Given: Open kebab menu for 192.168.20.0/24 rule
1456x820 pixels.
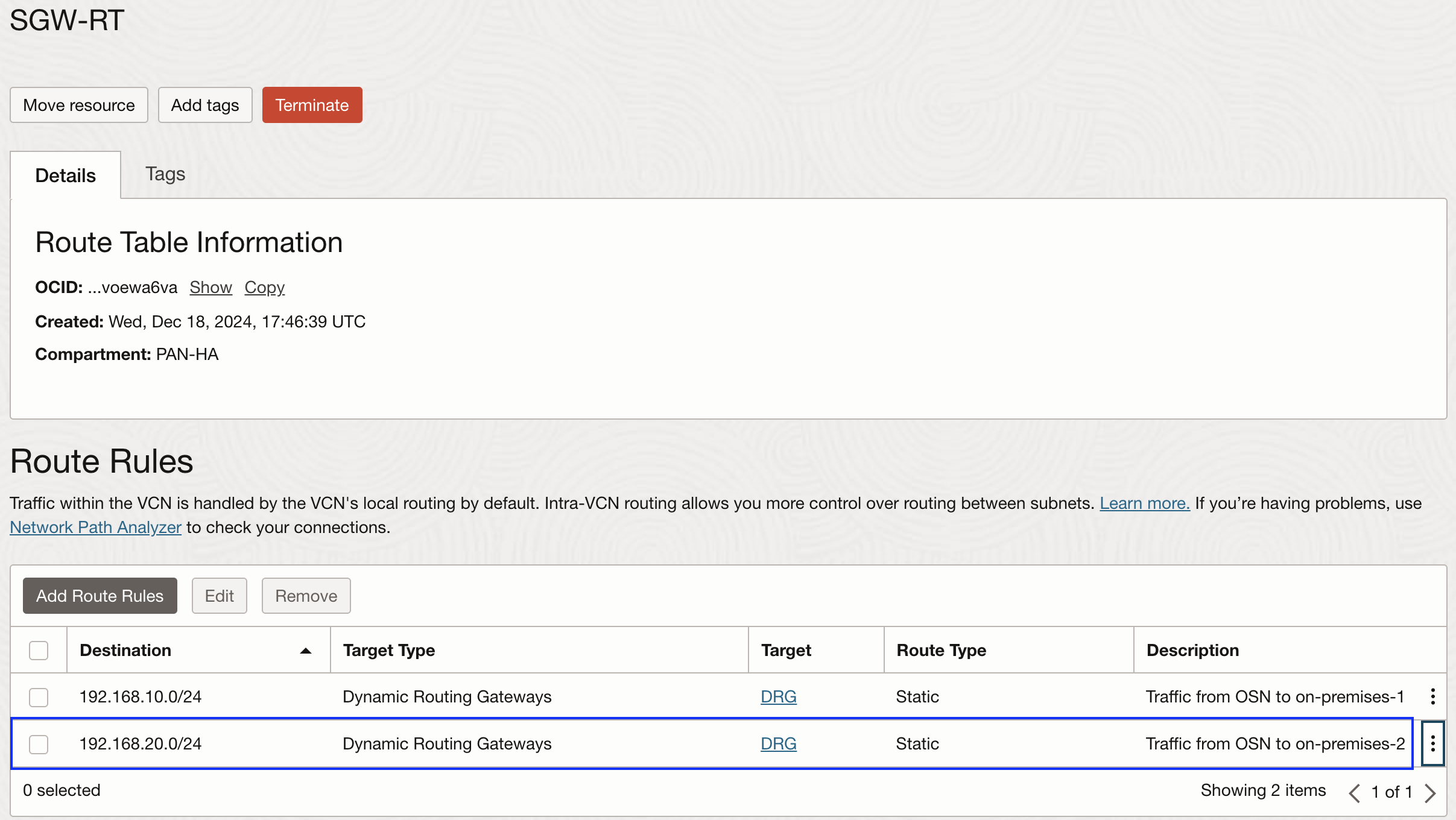Looking at the screenshot, I should pyautogui.click(x=1432, y=743).
